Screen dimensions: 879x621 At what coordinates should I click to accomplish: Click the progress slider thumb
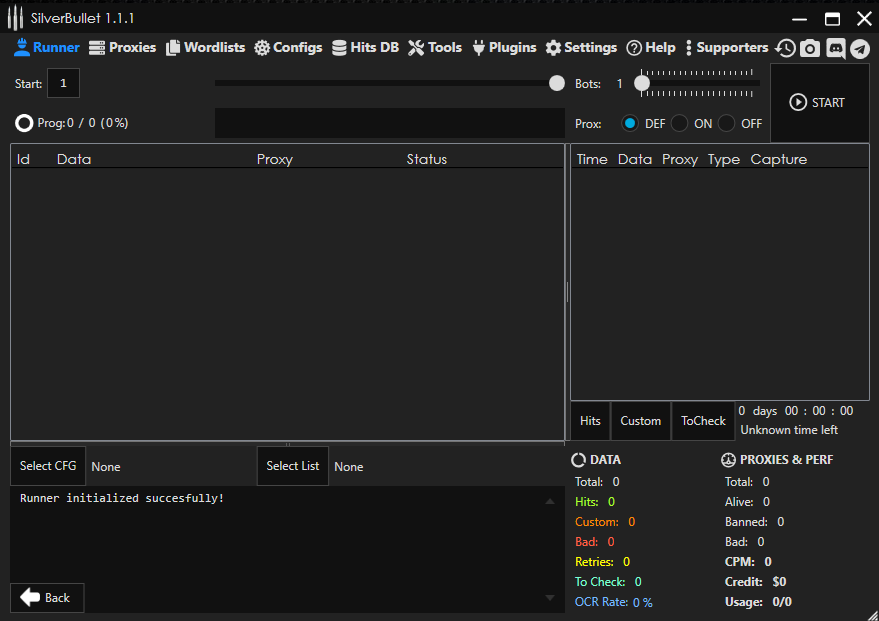557,83
